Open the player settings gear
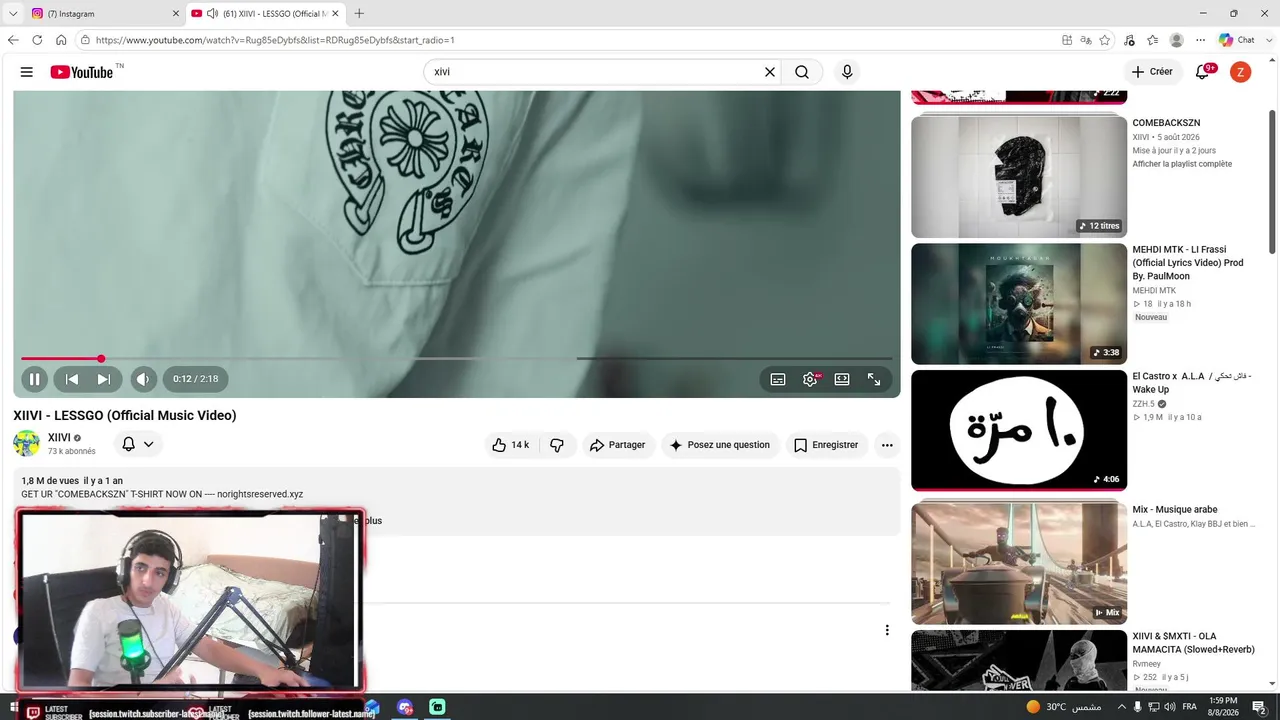The height and width of the screenshot is (720, 1280). [x=810, y=379]
